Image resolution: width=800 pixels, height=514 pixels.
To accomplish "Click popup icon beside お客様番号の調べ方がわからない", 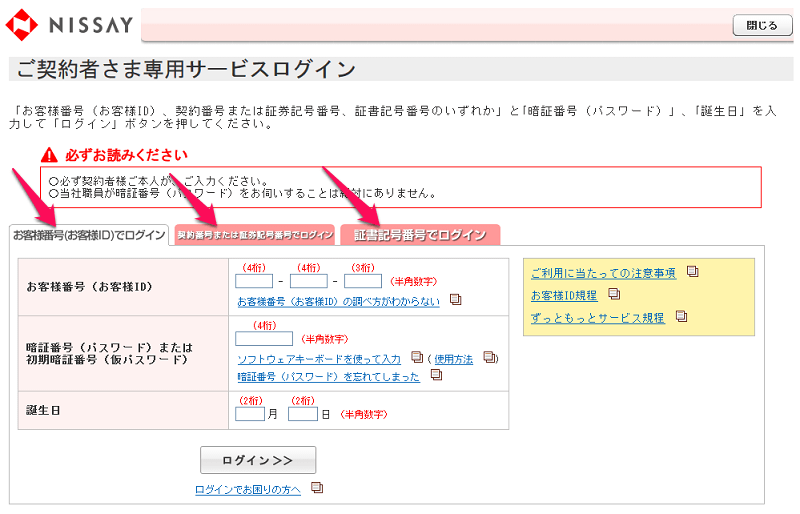I will tap(456, 300).
